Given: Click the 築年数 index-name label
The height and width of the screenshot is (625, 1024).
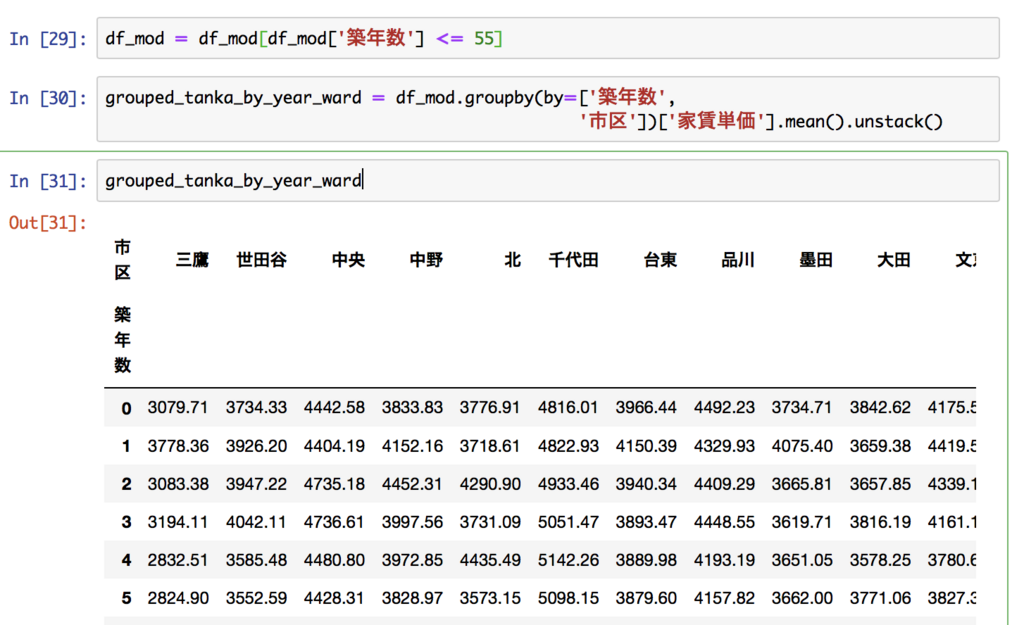Looking at the screenshot, I should click(122, 340).
